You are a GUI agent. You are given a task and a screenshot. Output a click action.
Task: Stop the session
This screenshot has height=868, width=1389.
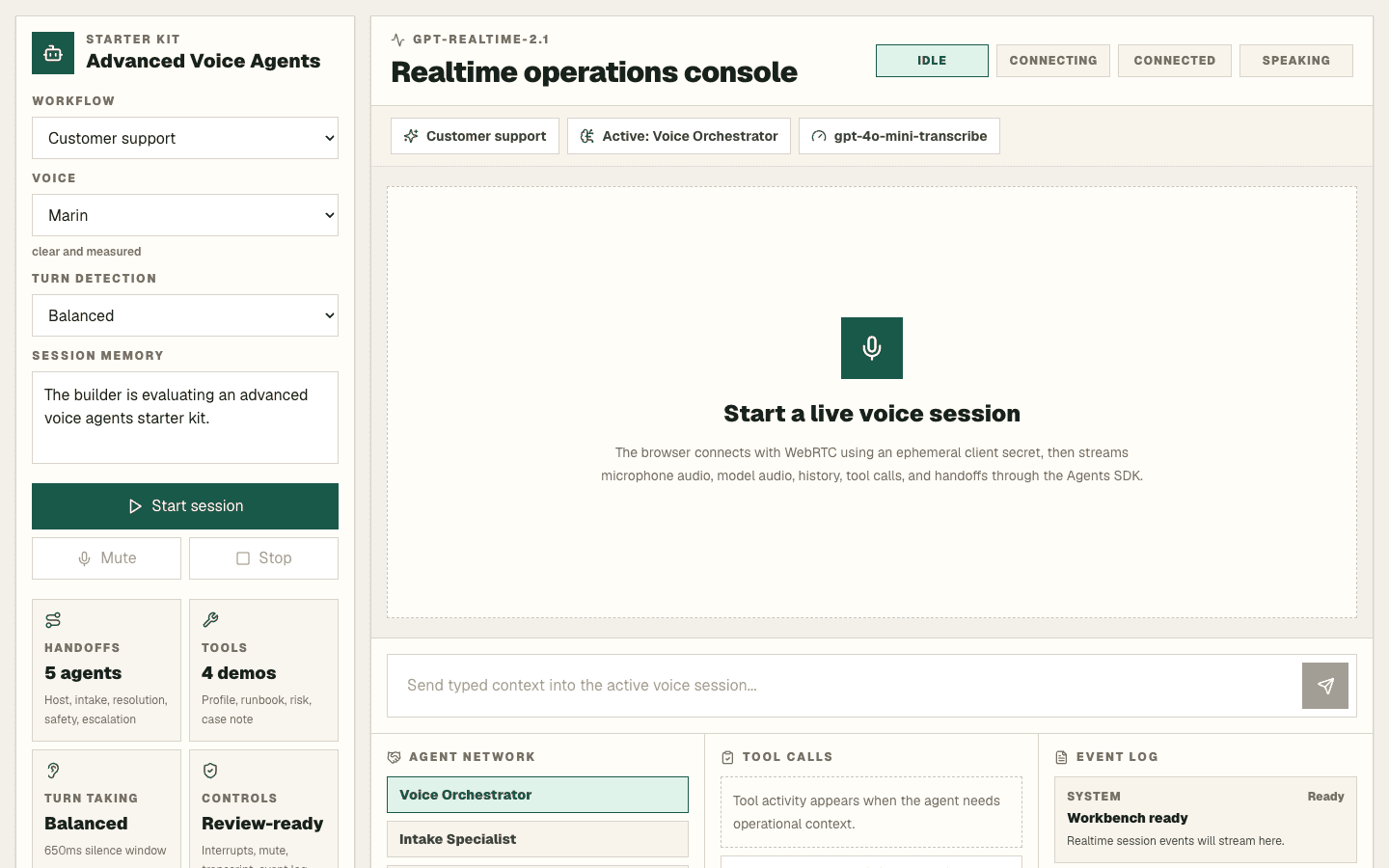263,558
